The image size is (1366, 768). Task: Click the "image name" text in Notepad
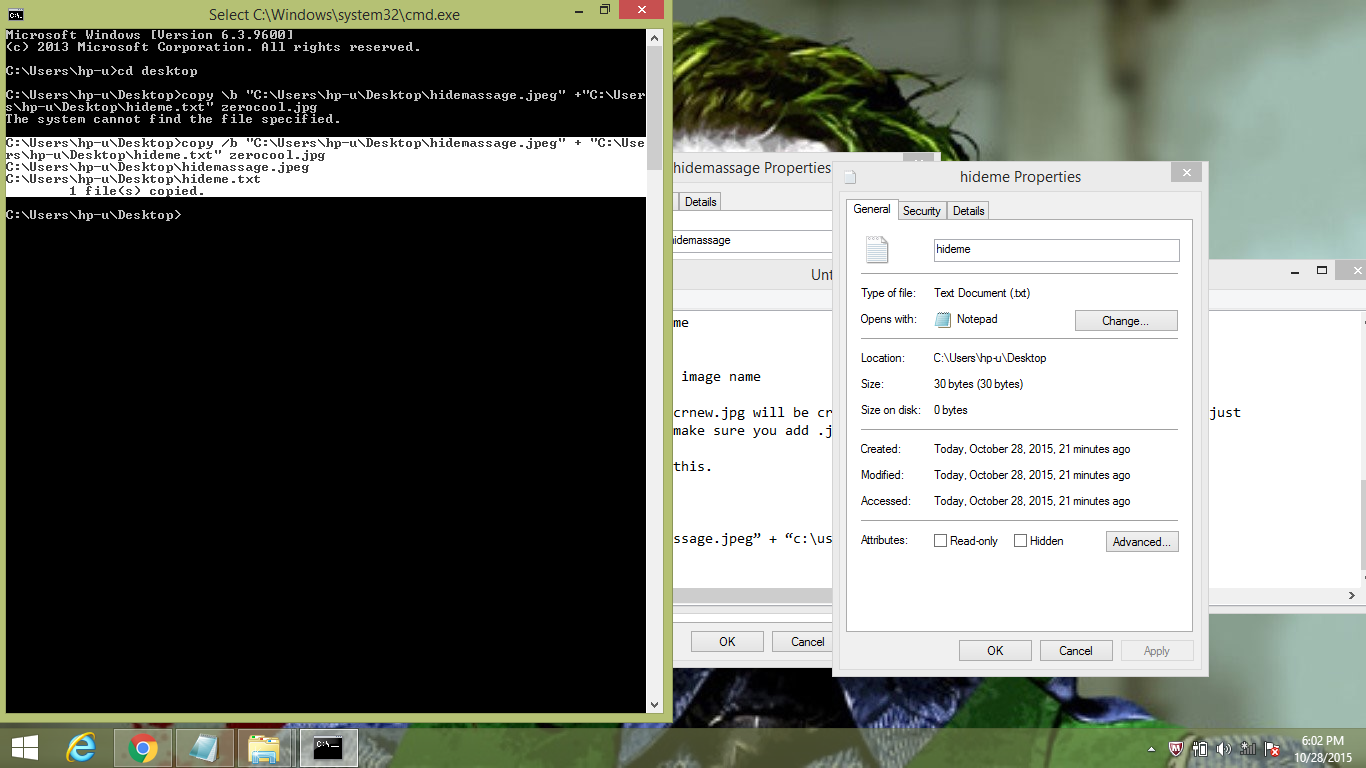point(721,377)
